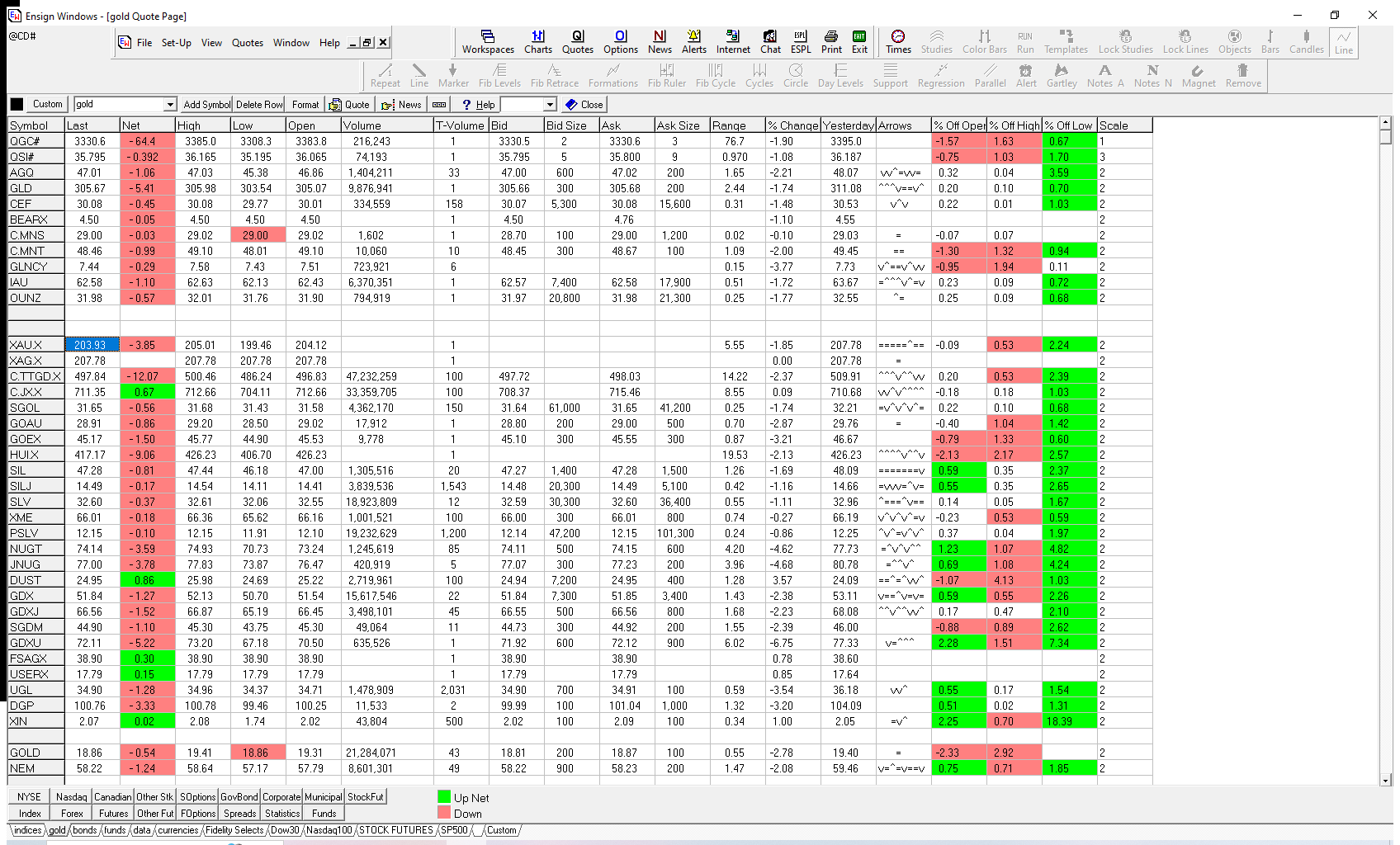Image resolution: width=1400 pixels, height=845 pixels.
Task: Select the highlighted XAUX Last cell 203.93
Action: [92, 345]
